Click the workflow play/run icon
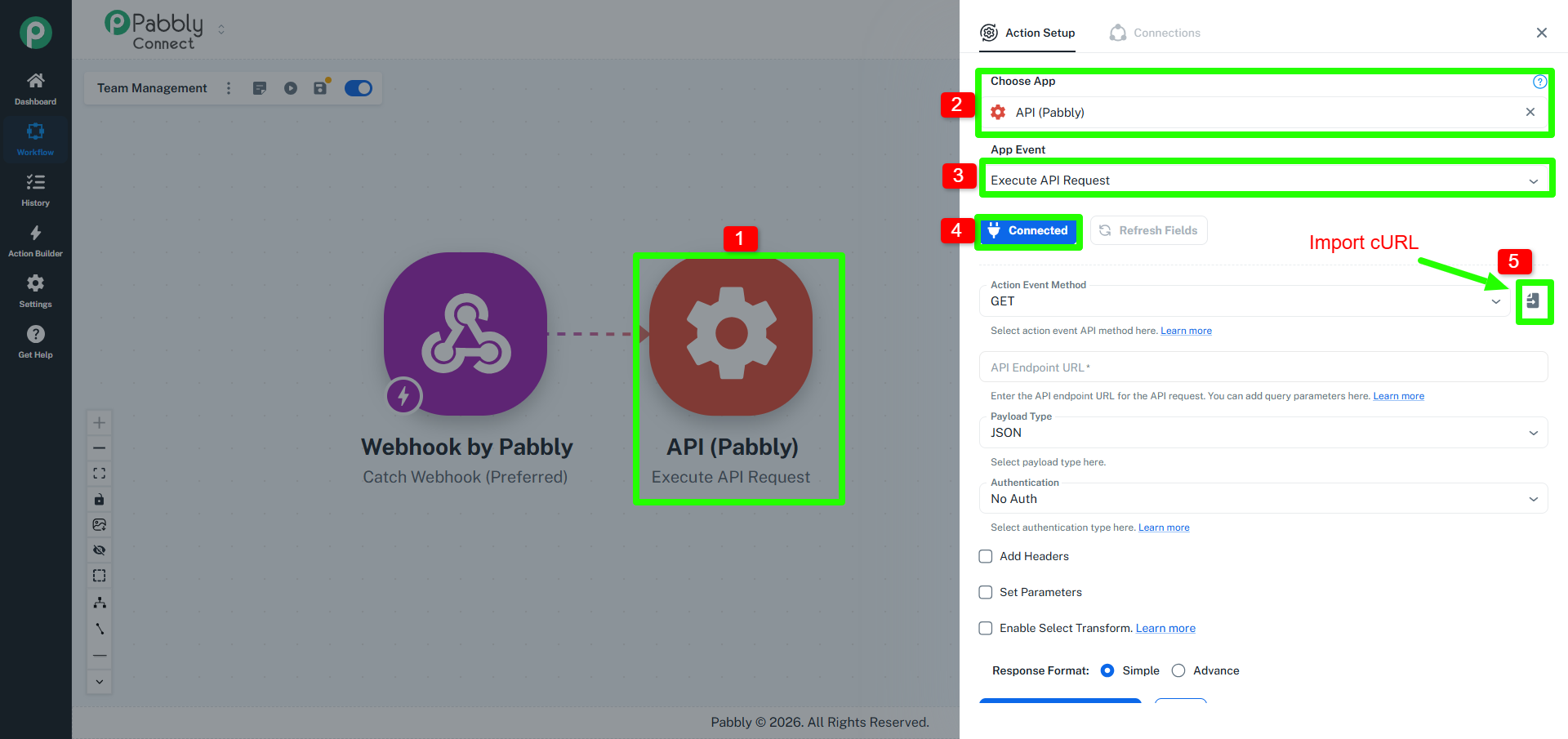Screen dimensions: 1568x739 coord(290,88)
